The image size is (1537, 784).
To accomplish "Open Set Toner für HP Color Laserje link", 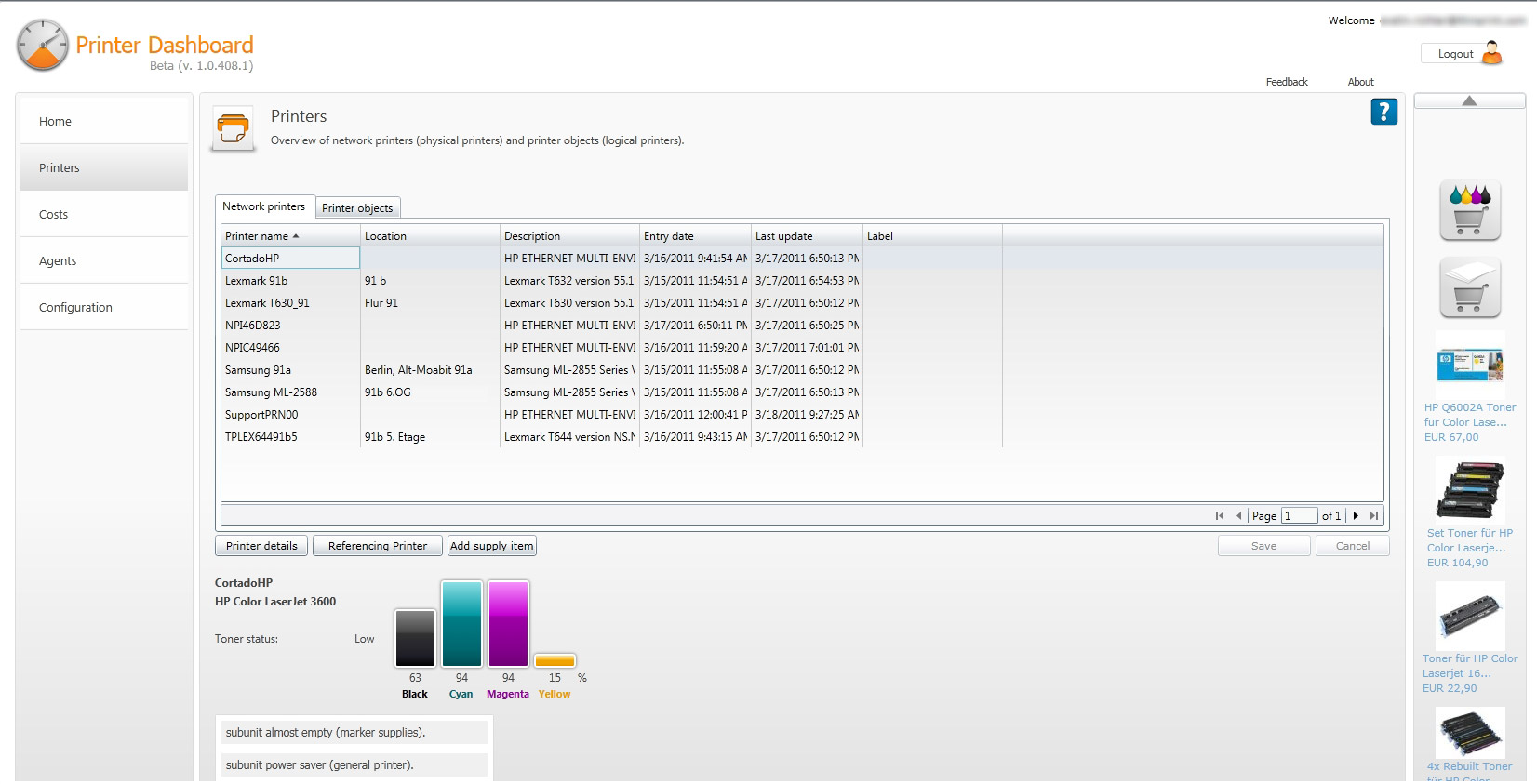I will pyautogui.click(x=1469, y=540).
